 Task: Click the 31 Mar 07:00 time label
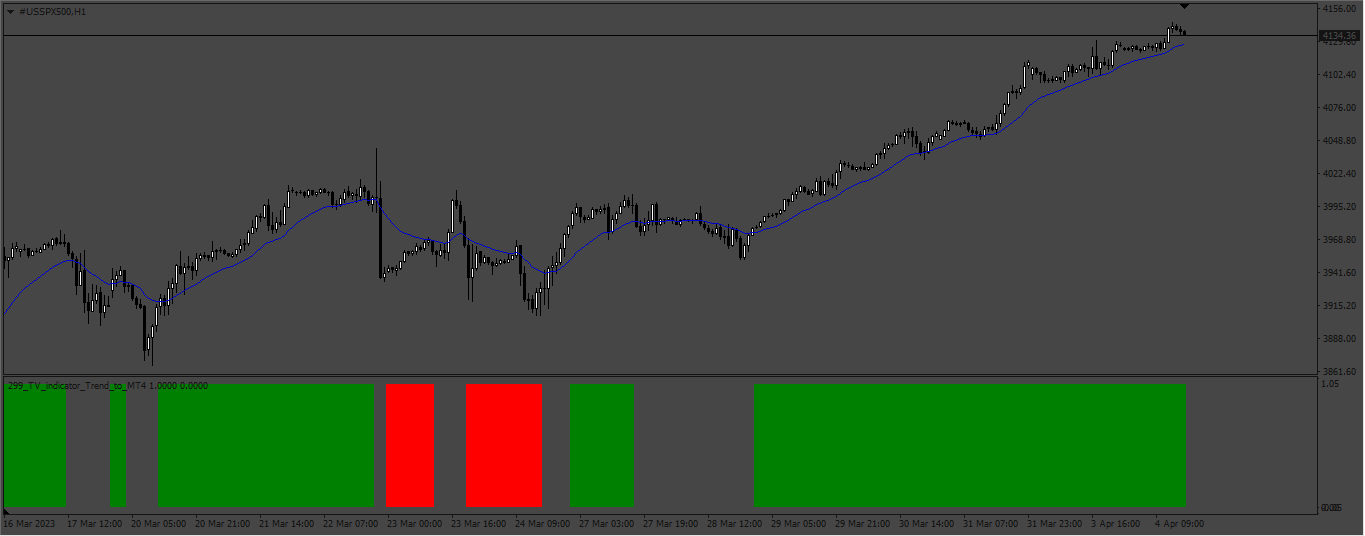tap(991, 523)
